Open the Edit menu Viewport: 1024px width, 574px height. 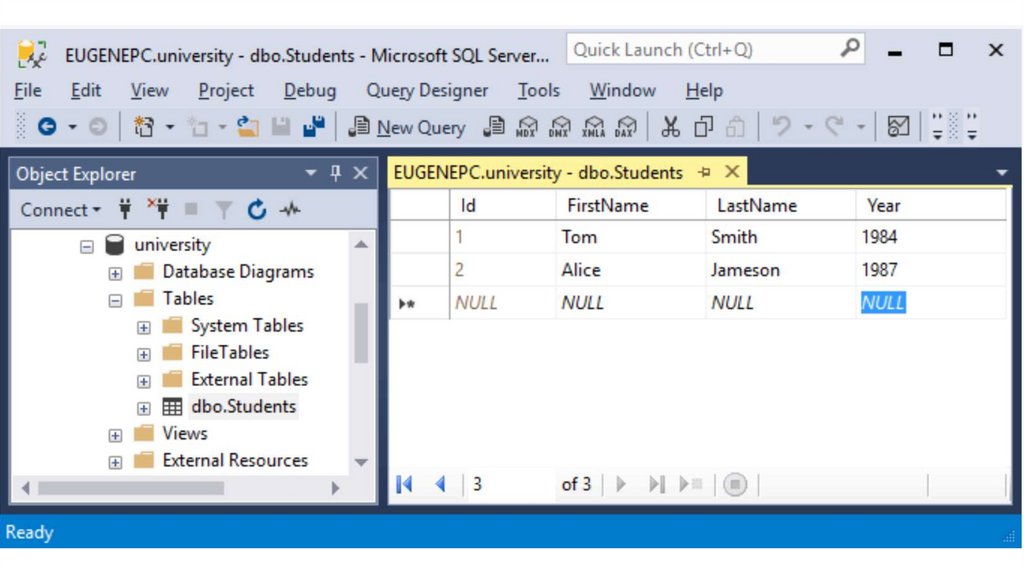pyautogui.click(x=86, y=90)
